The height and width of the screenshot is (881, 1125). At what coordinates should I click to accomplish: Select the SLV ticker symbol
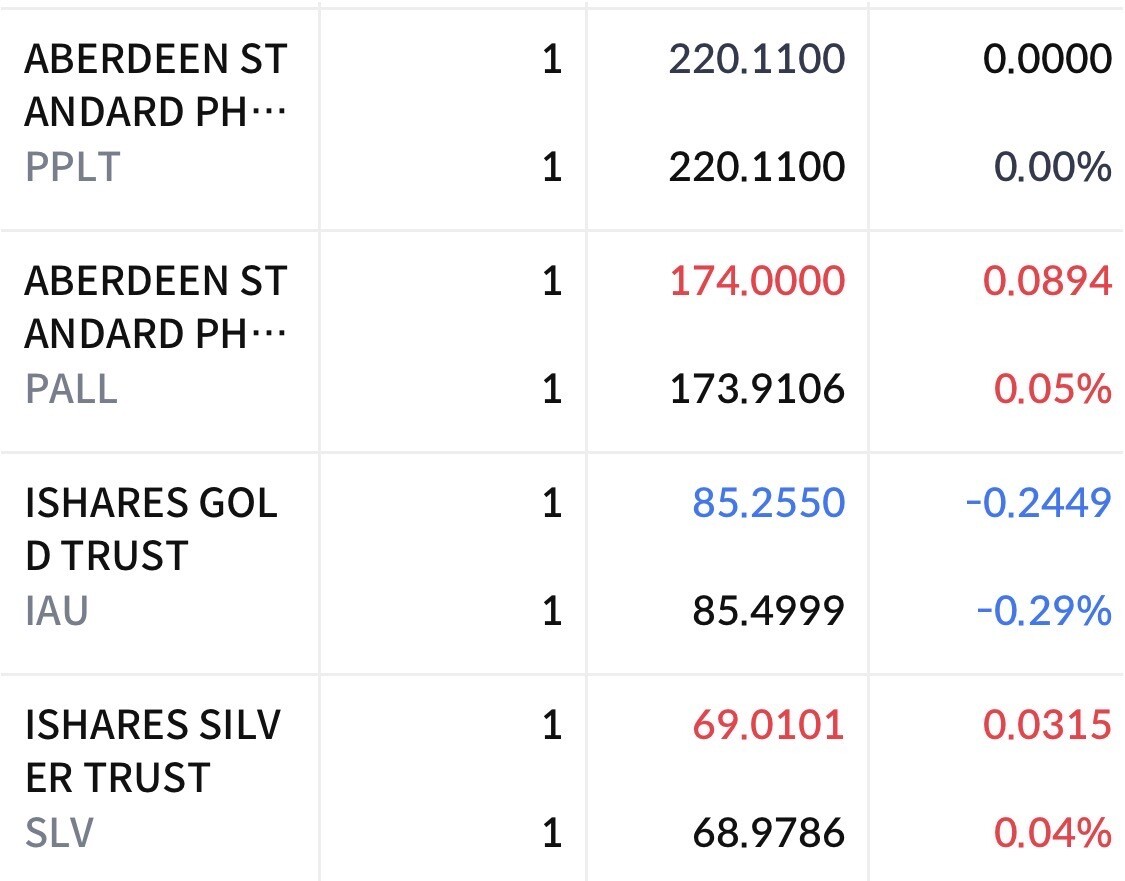tap(60, 833)
